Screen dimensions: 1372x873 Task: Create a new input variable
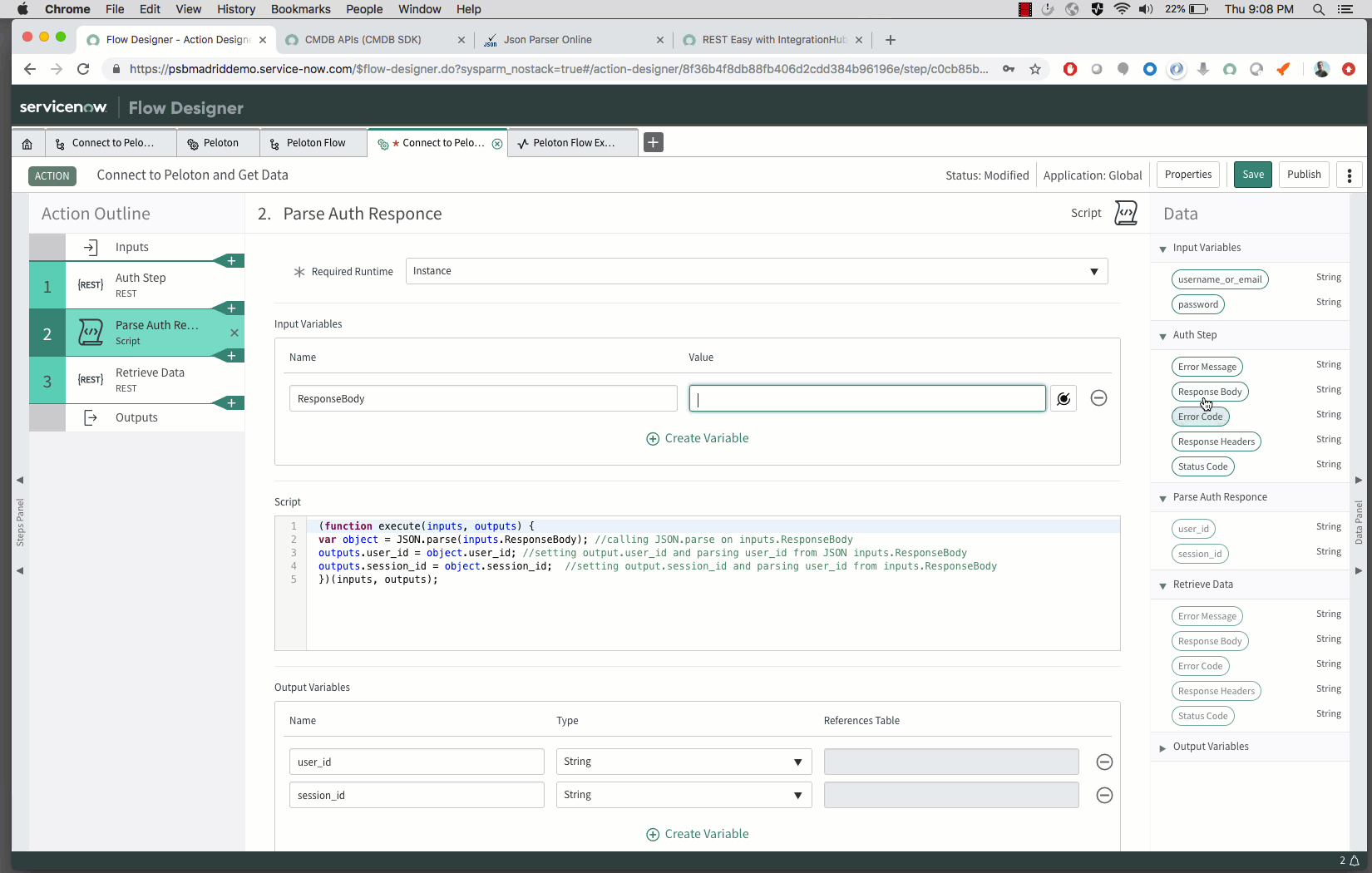(698, 438)
